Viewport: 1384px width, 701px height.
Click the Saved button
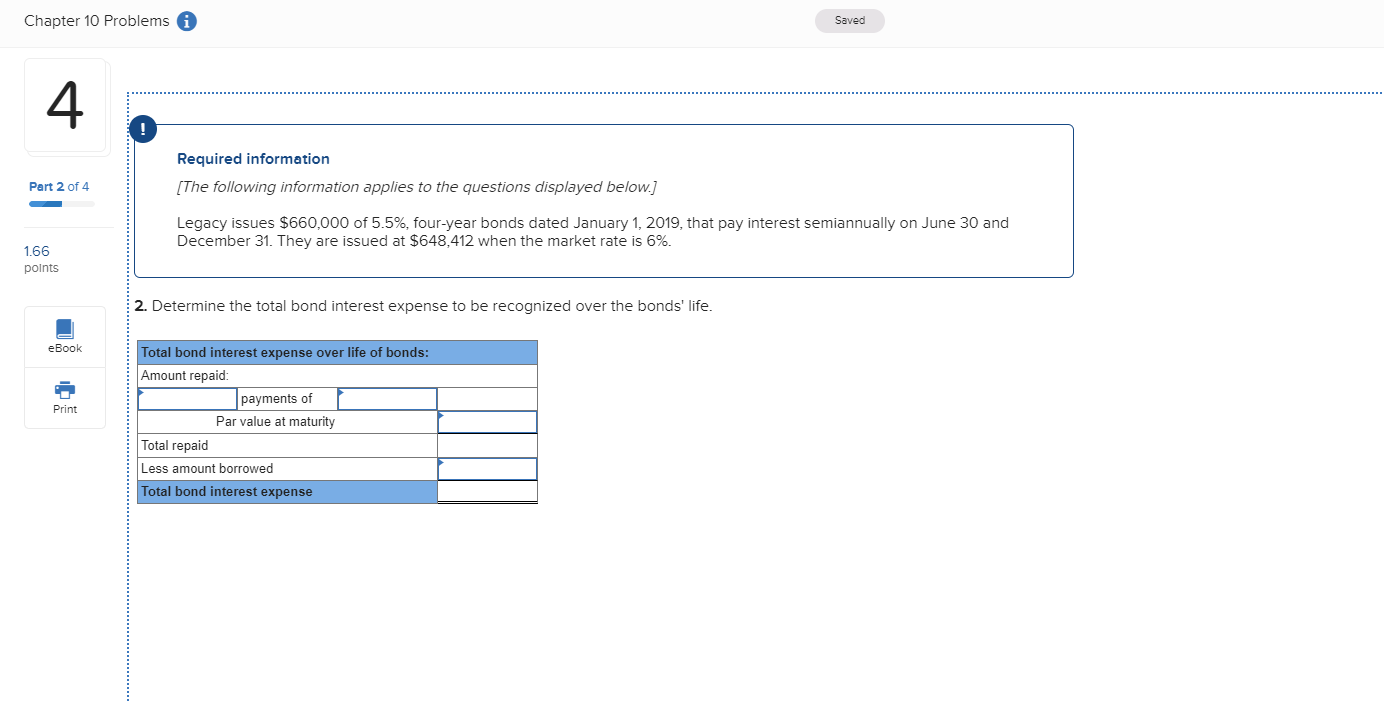[x=849, y=20]
